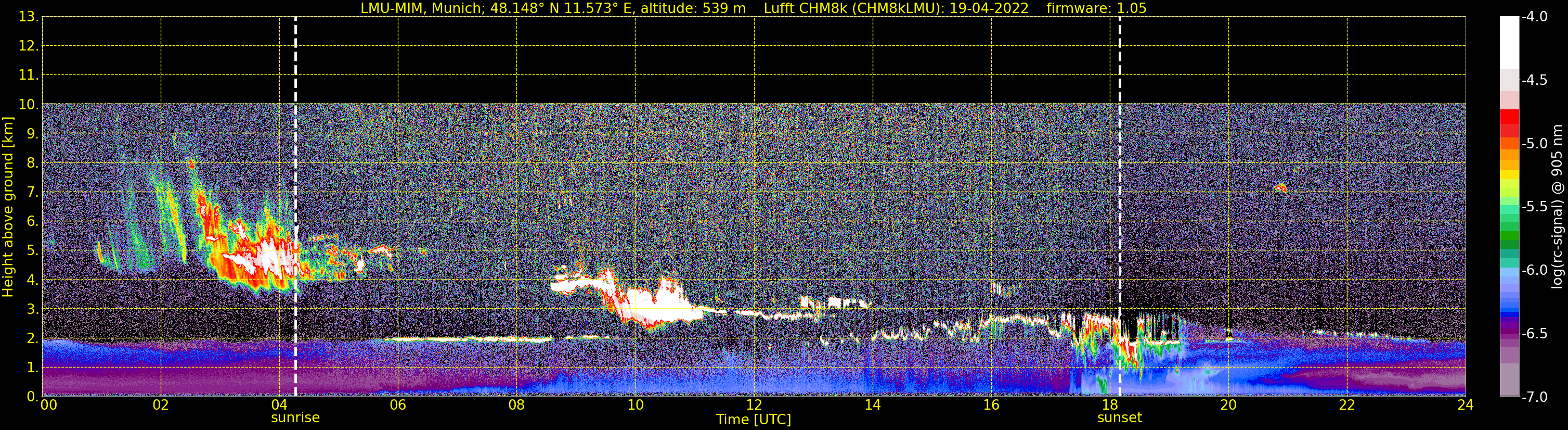Viewport: 1568px width, 430px height.
Task: Click the '02' time tick label
Action: [x=161, y=405]
